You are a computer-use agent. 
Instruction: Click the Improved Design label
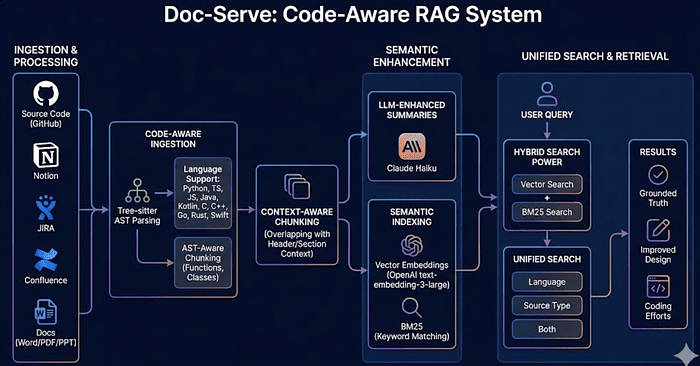tap(658, 255)
